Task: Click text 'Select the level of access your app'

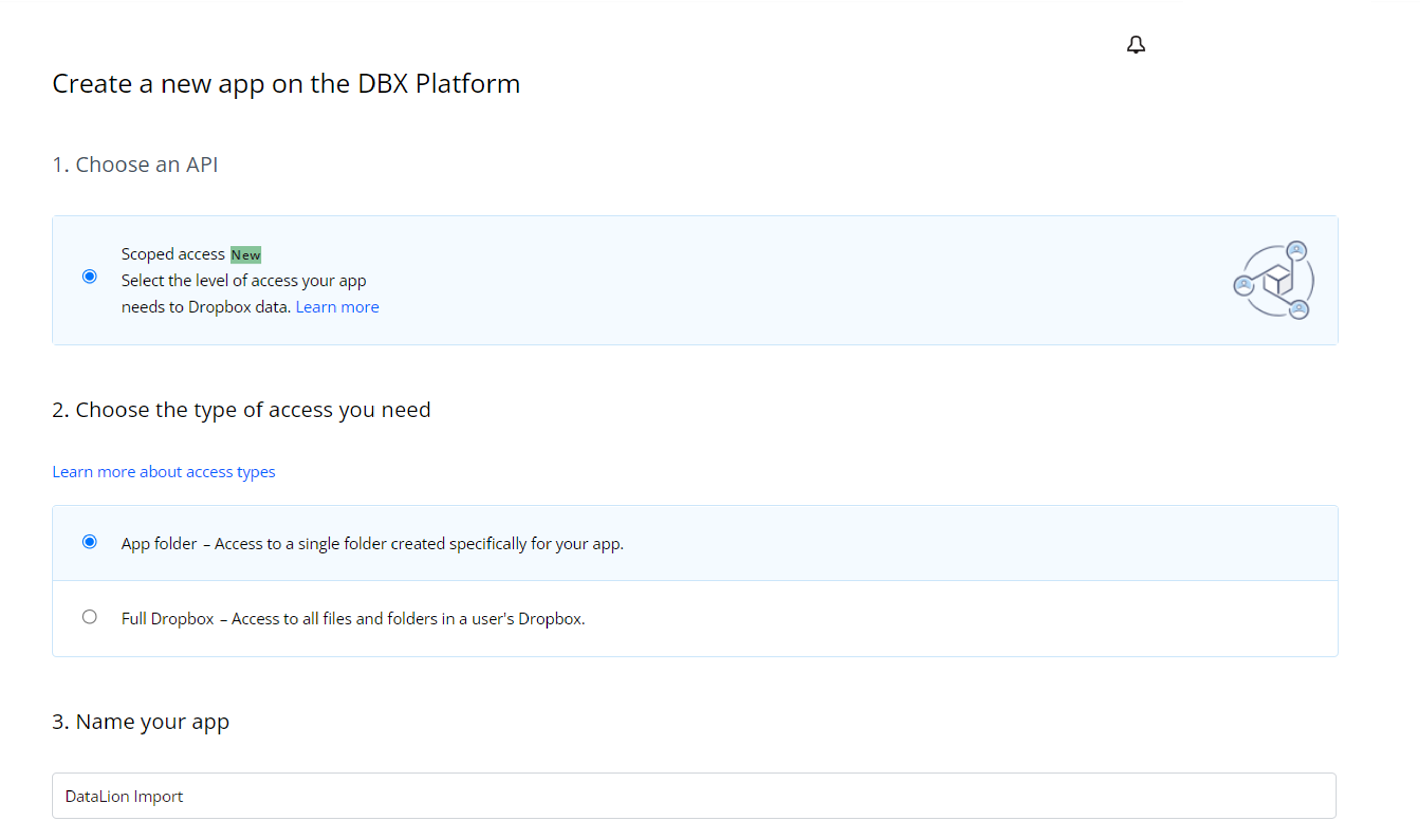Action: (x=244, y=281)
